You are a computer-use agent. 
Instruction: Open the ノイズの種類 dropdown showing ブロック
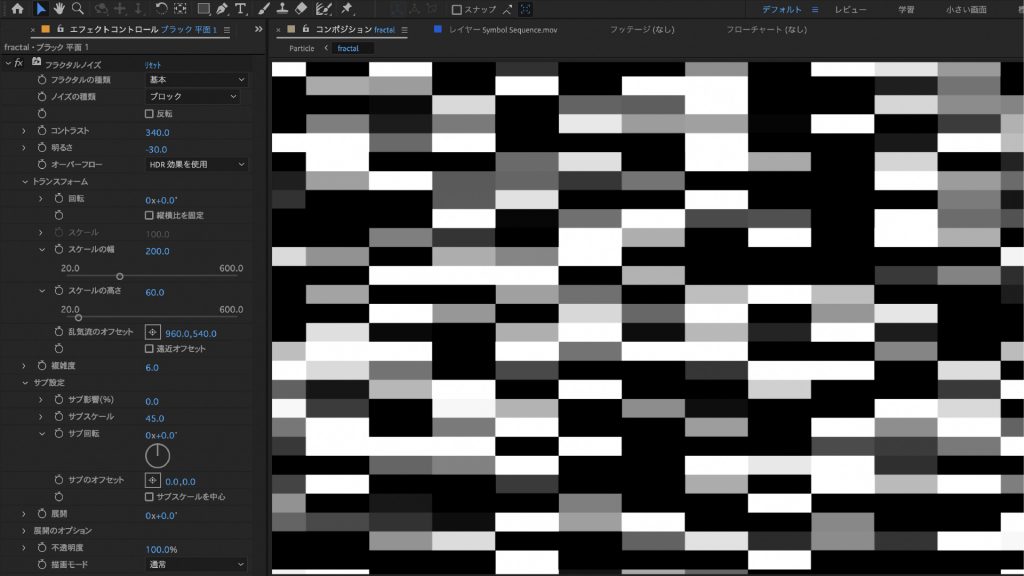click(195, 97)
